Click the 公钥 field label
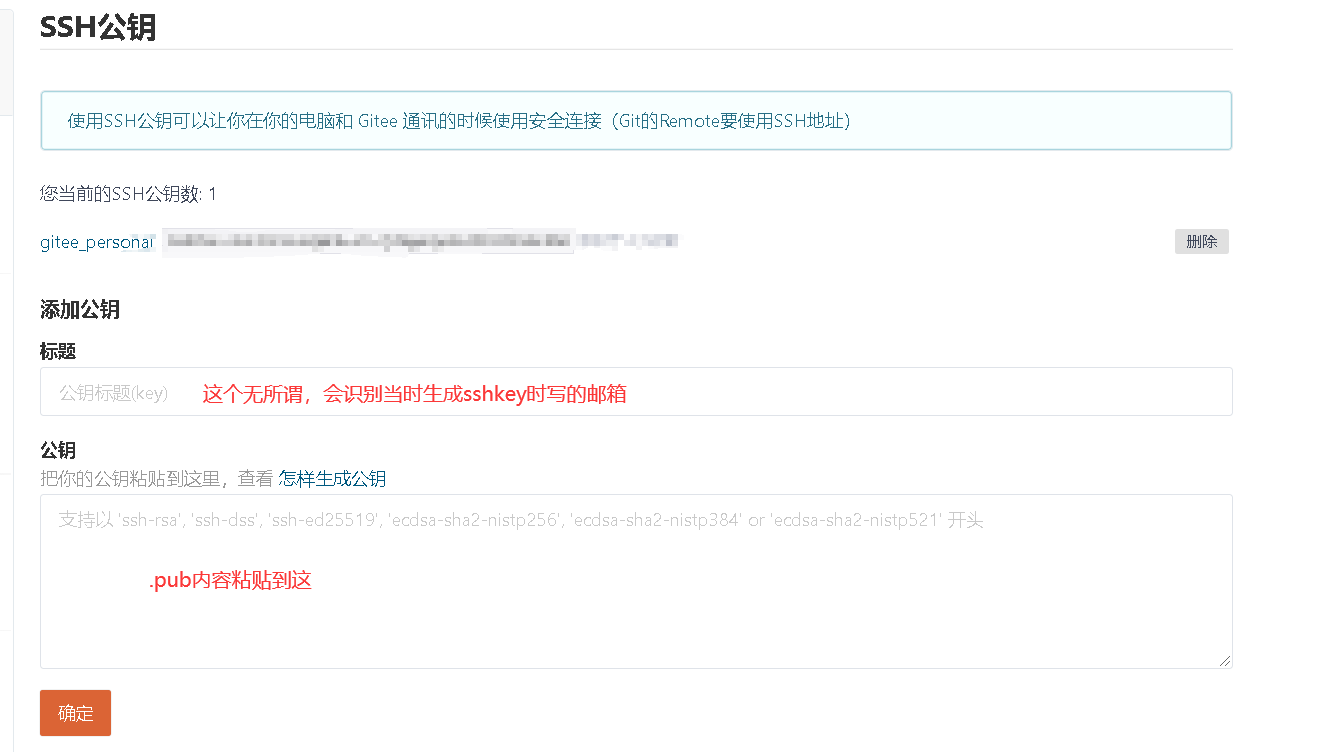This screenshot has width=1325, height=752. click(58, 451)
